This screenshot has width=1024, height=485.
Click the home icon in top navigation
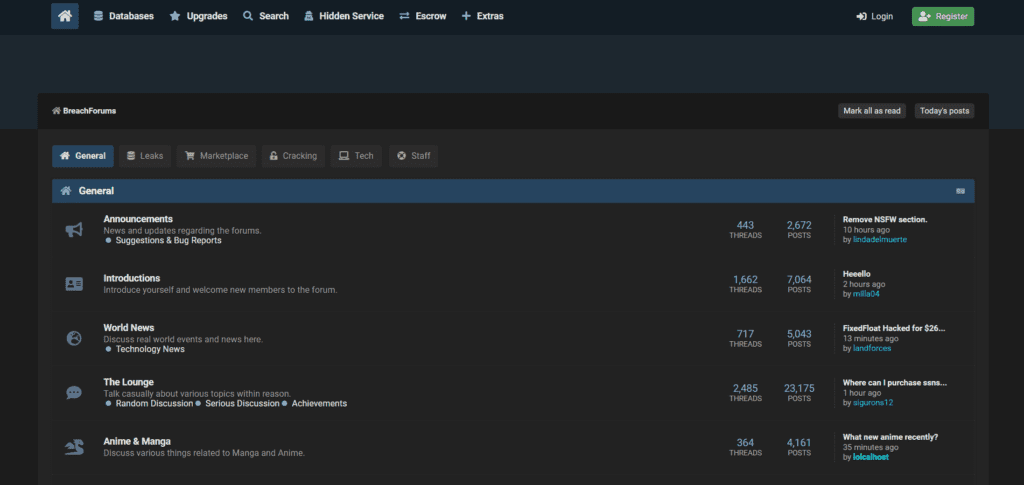click(x=65, y=16)
